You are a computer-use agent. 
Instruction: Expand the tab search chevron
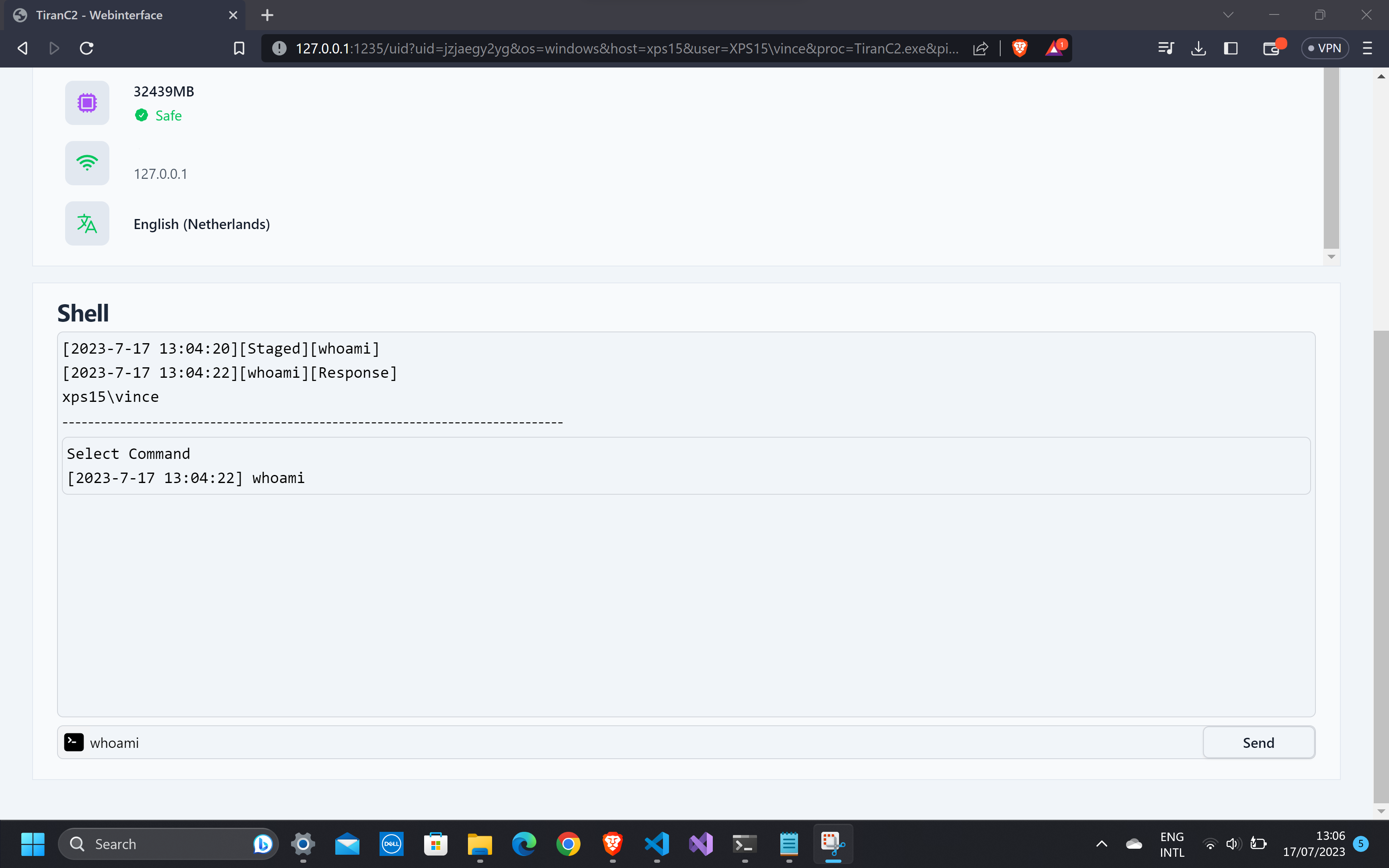pos(1228,15)
